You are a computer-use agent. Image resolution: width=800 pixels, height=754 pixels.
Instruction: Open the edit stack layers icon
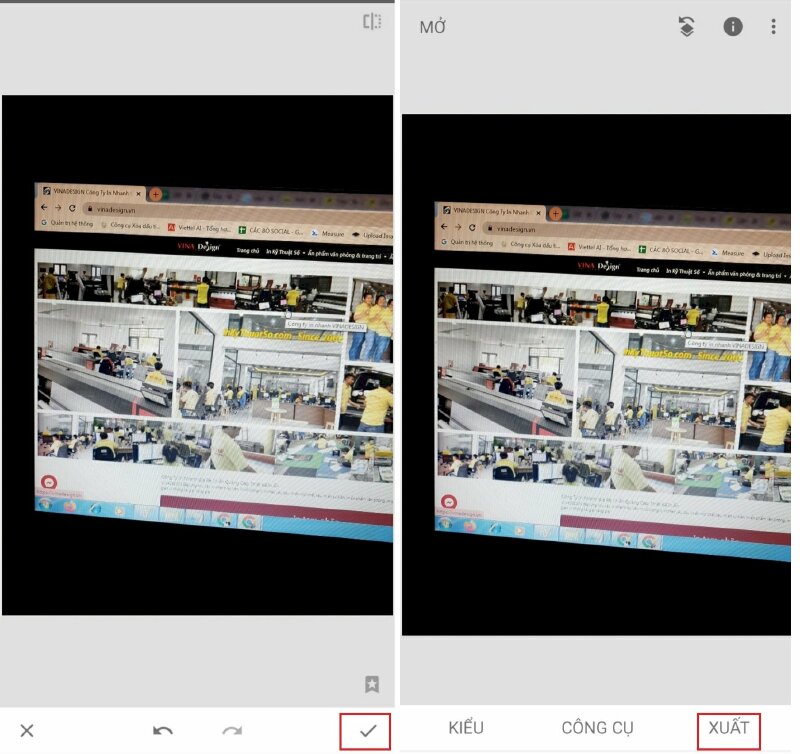(x=686, y=27)
